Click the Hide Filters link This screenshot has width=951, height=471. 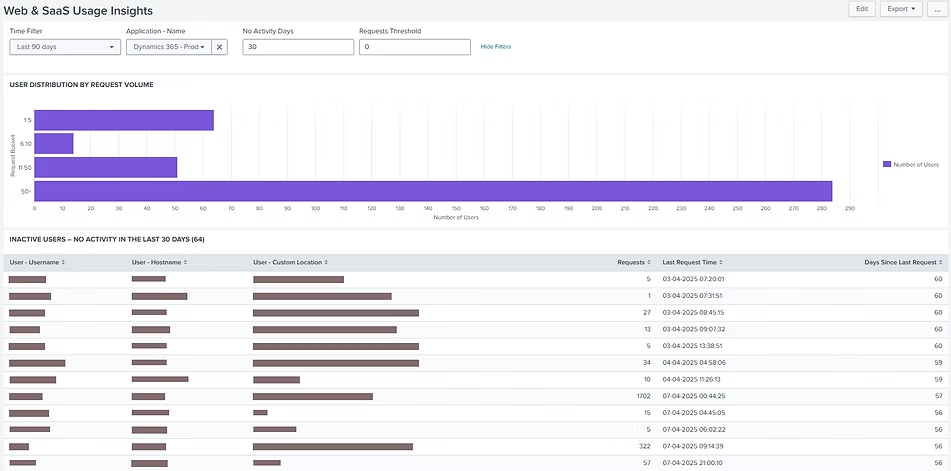pyautogui.click(x=495, y=47)
